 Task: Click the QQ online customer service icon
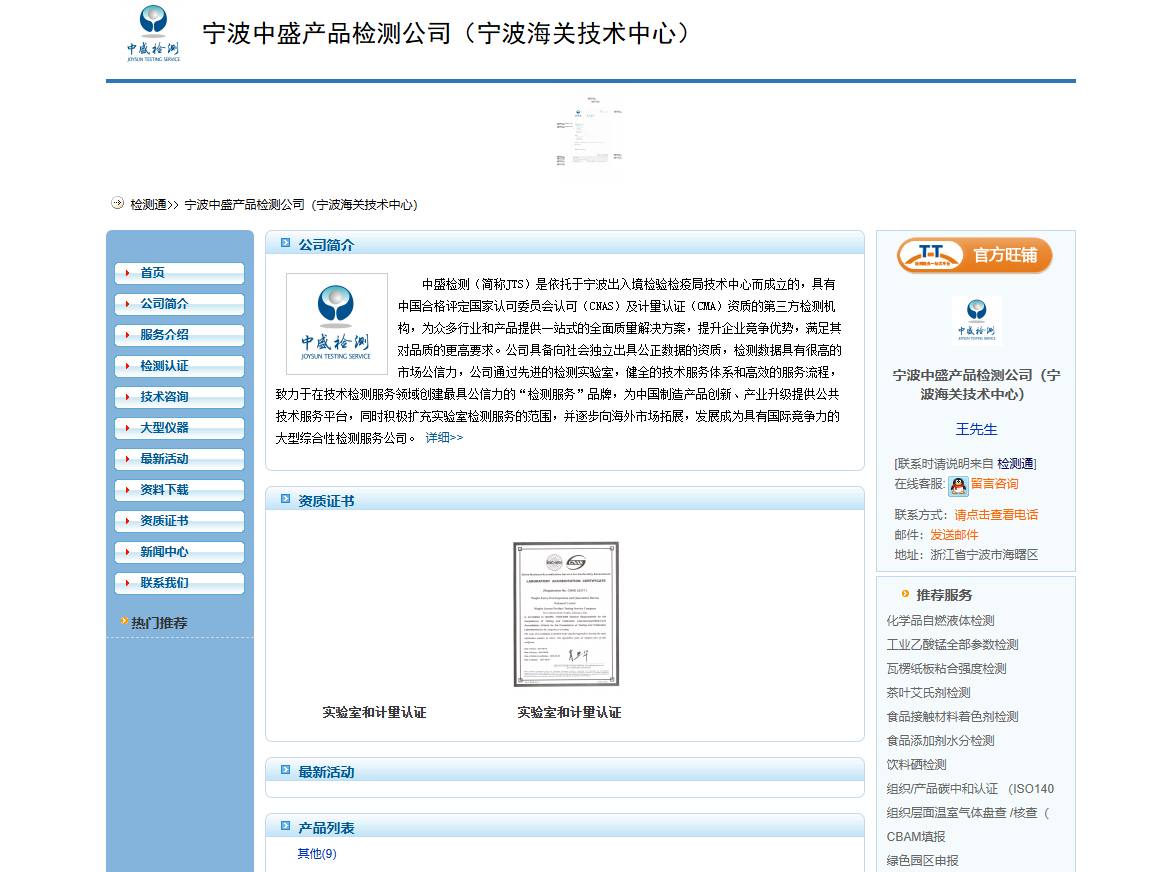pos(958,485)
